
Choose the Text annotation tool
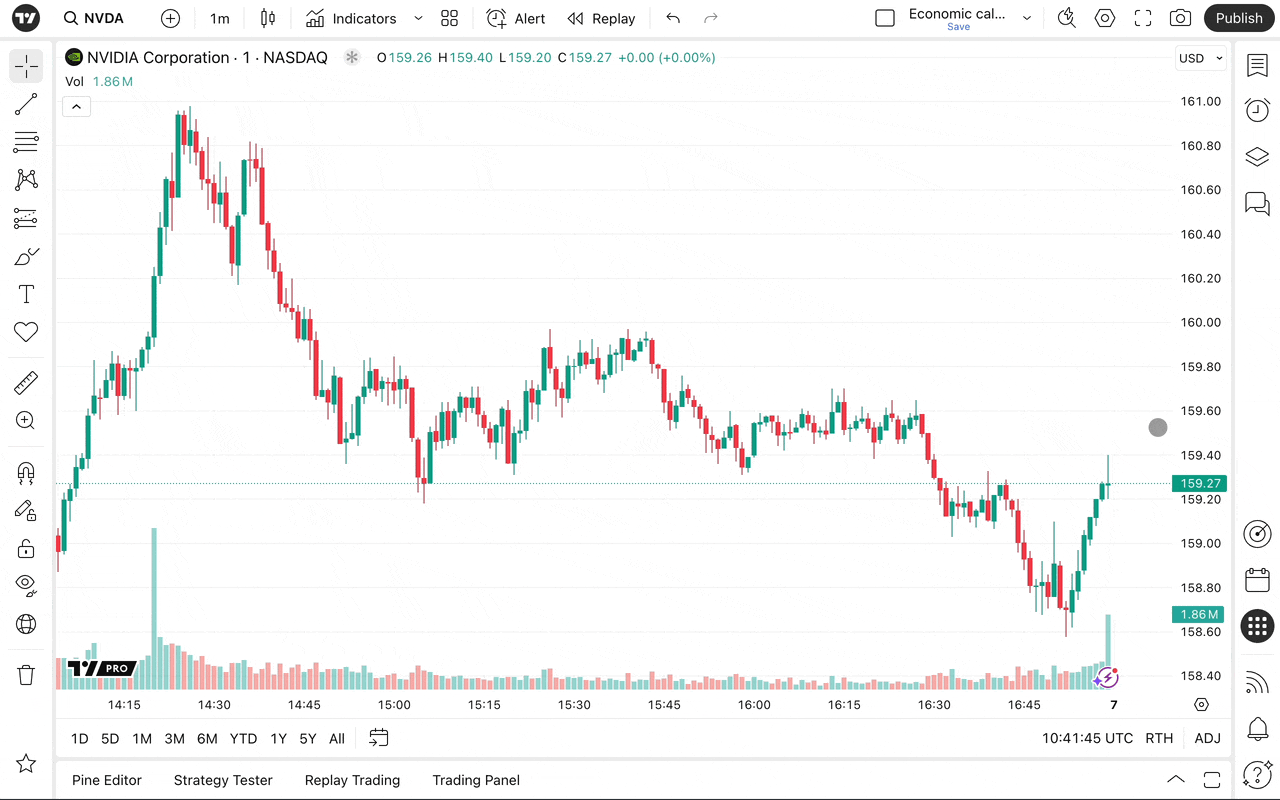26,294
